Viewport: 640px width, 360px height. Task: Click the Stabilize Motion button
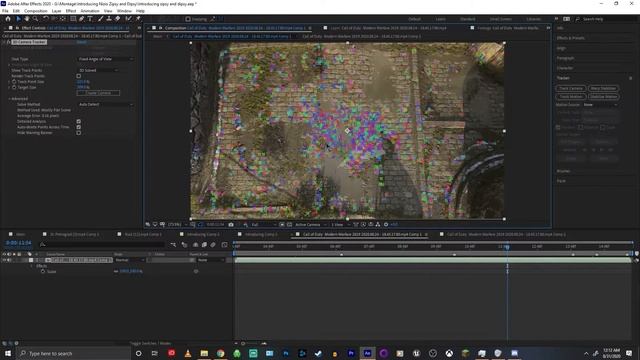(x=603, y=97)
